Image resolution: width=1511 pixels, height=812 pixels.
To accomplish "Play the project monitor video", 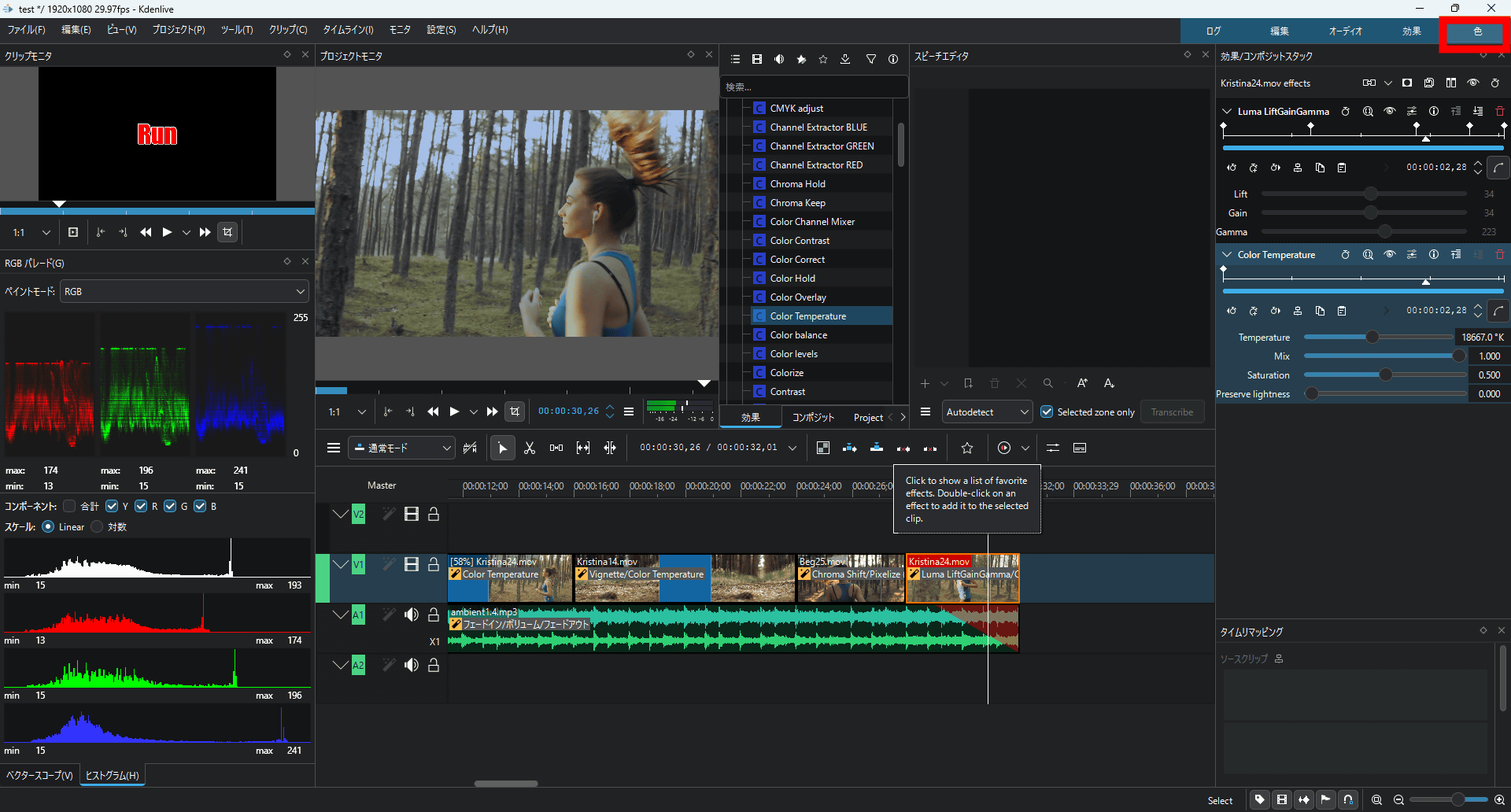I will (x=454, y=412).
